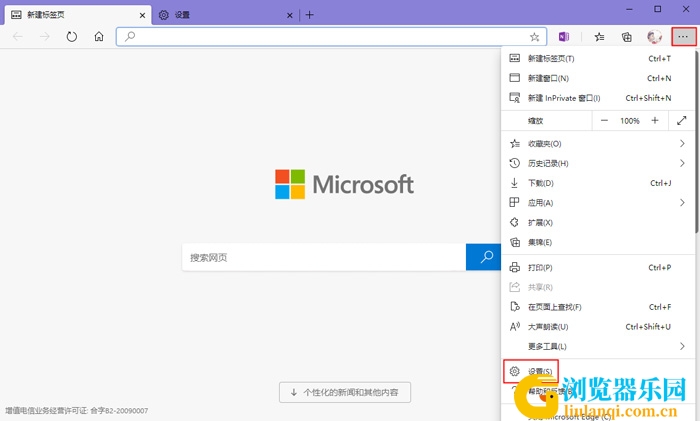Click the 个性化的新闻和其他内容 button
This screenshot has width=700, height=421.
[345, 392]
